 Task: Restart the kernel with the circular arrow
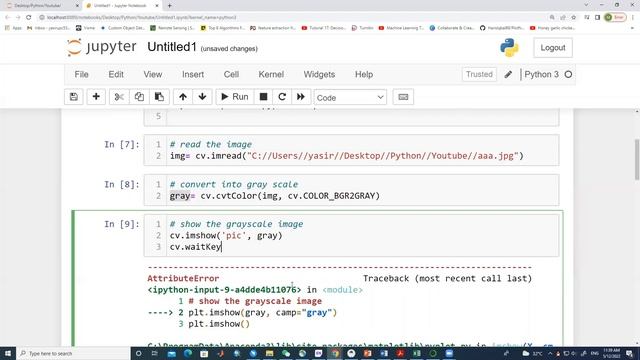pyautogui.click(x=282, y=97)
